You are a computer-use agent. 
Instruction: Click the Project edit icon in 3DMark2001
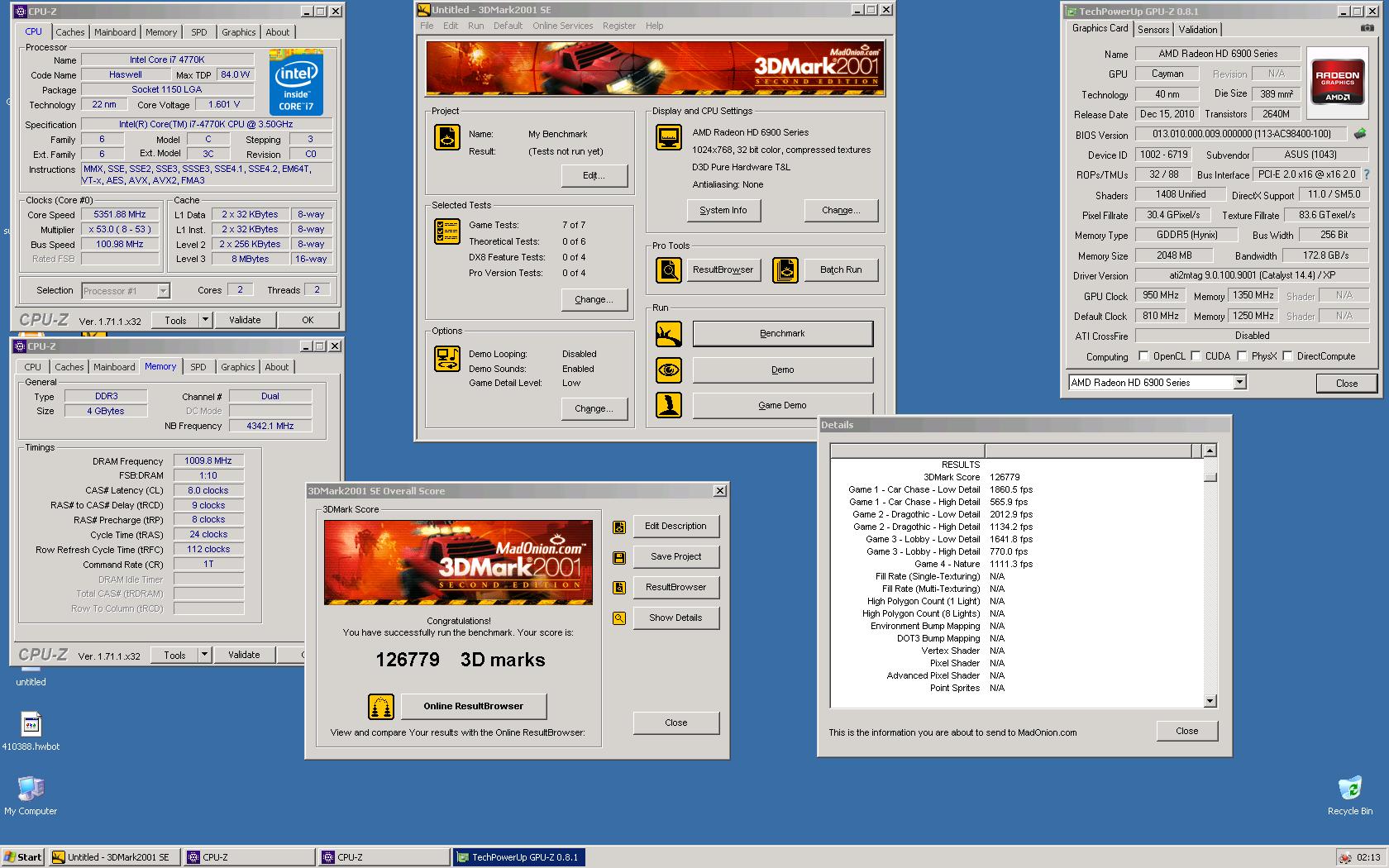click(x=447, y=137)
